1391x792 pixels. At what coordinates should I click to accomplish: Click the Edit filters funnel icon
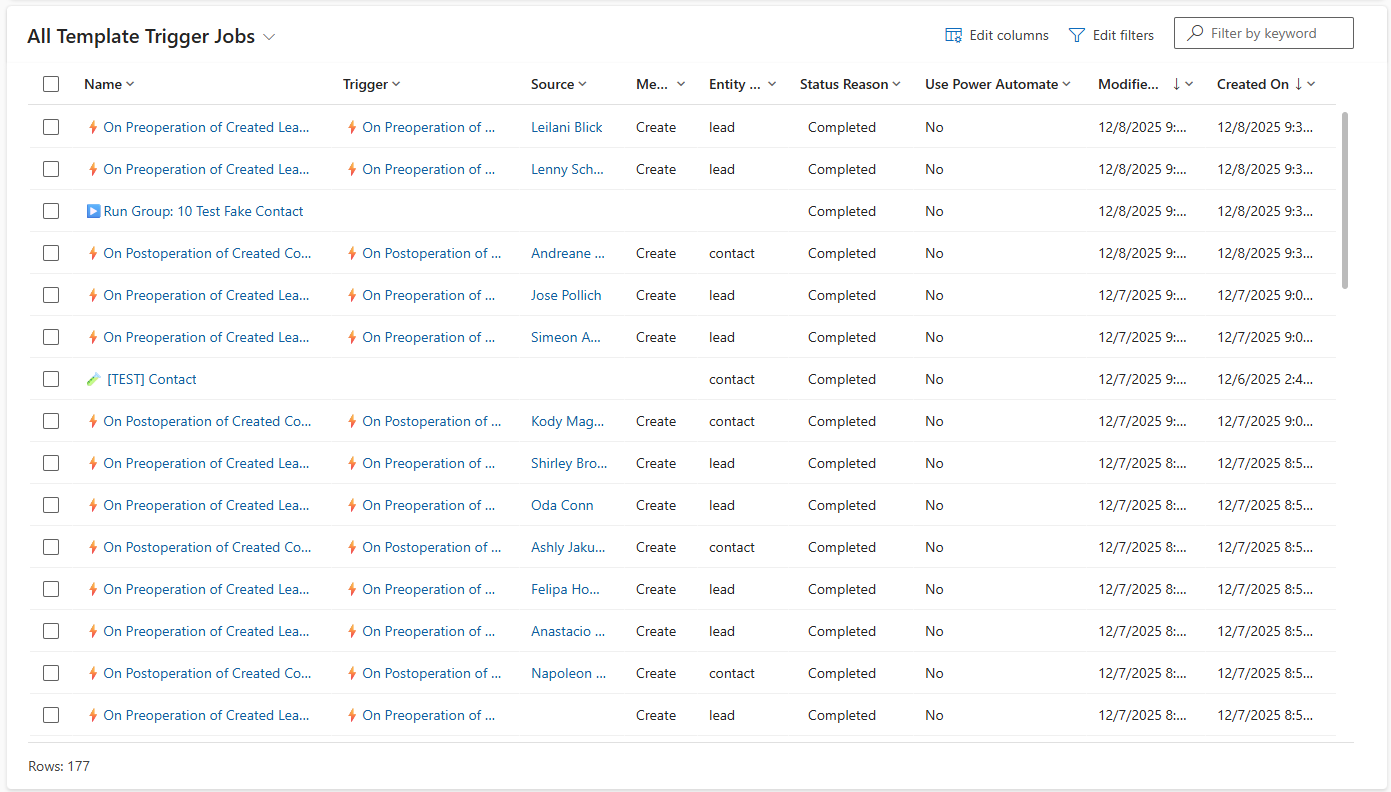tap(1076, 35)
